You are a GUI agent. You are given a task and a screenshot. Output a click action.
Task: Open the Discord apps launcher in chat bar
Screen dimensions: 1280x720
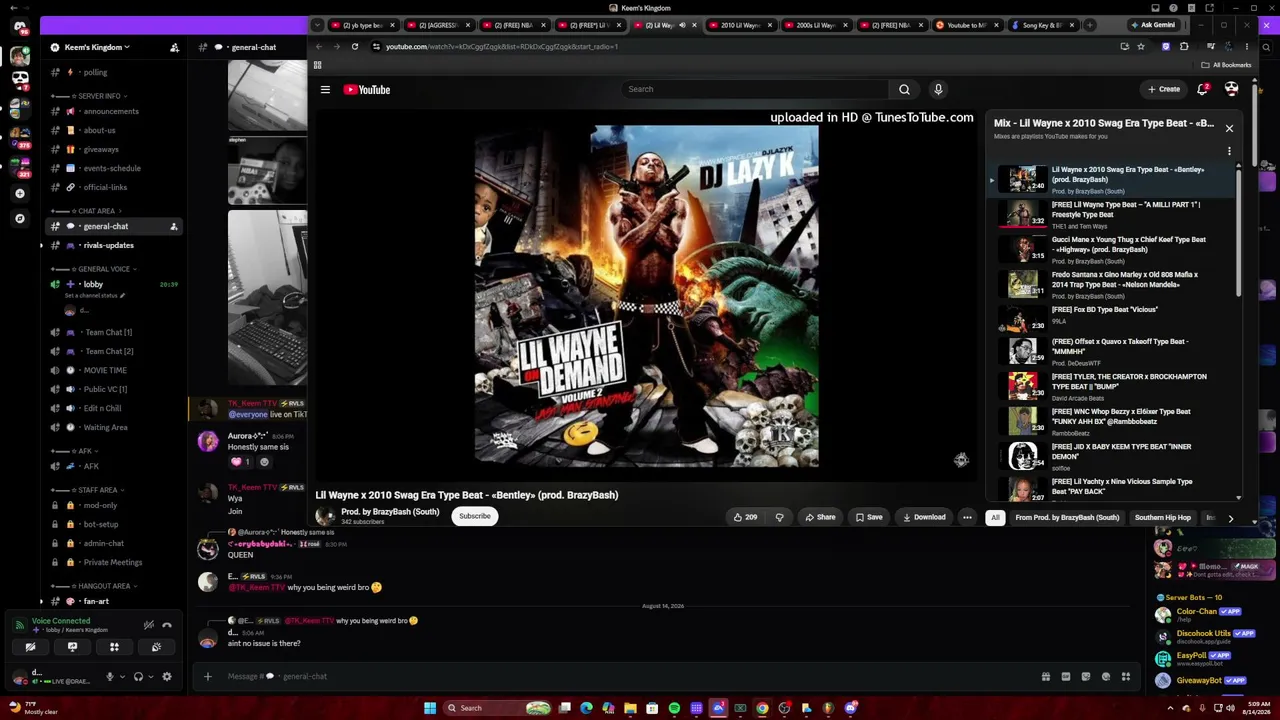point(1126,677)
